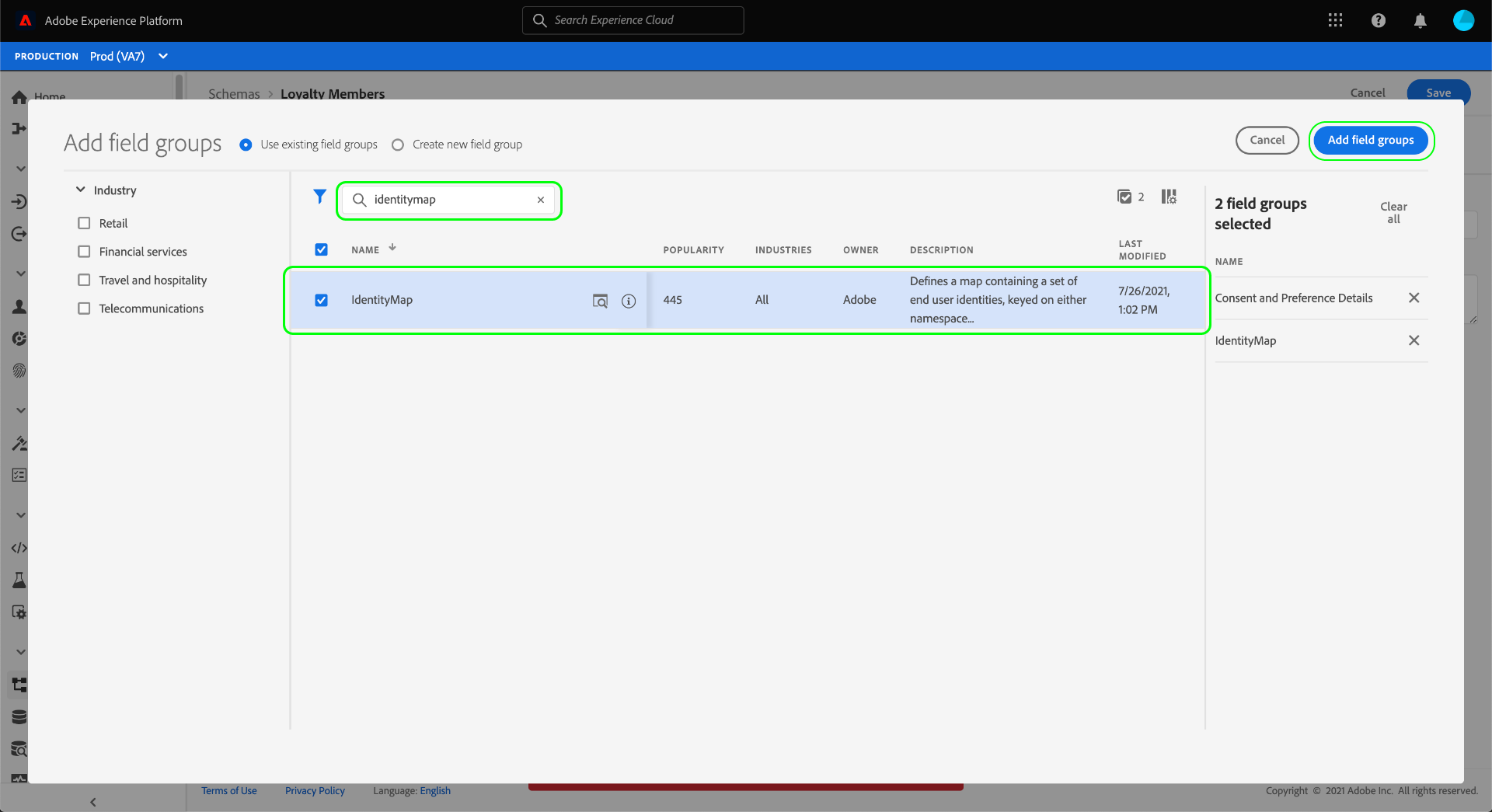Select Create new field group option
Viewport: 1492px width, 812px height.
[398, 145]
